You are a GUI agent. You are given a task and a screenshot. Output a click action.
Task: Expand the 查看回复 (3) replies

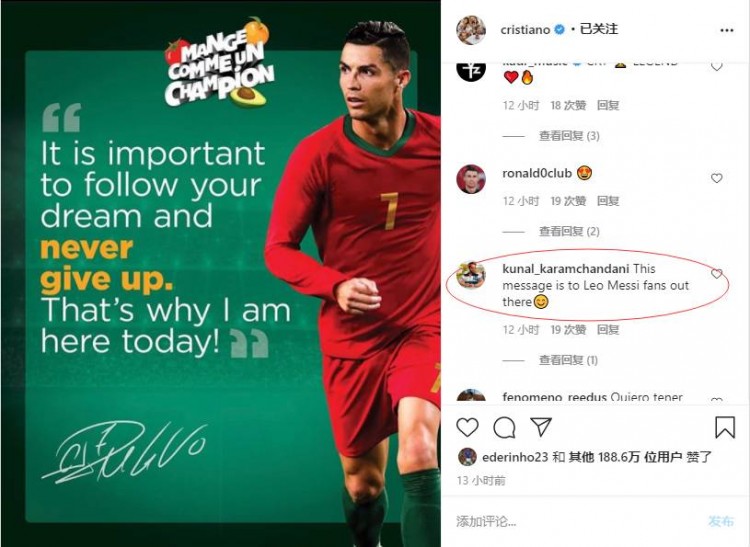tap(569, 136)
